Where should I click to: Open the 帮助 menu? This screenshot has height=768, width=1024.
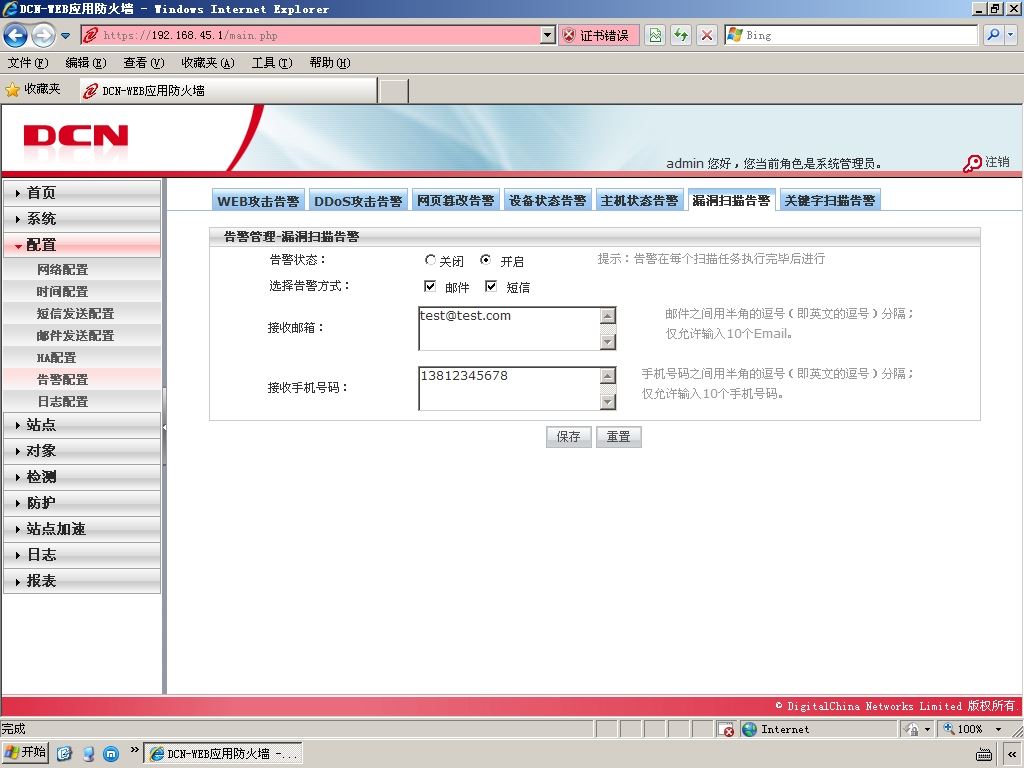tap(330, 63)
